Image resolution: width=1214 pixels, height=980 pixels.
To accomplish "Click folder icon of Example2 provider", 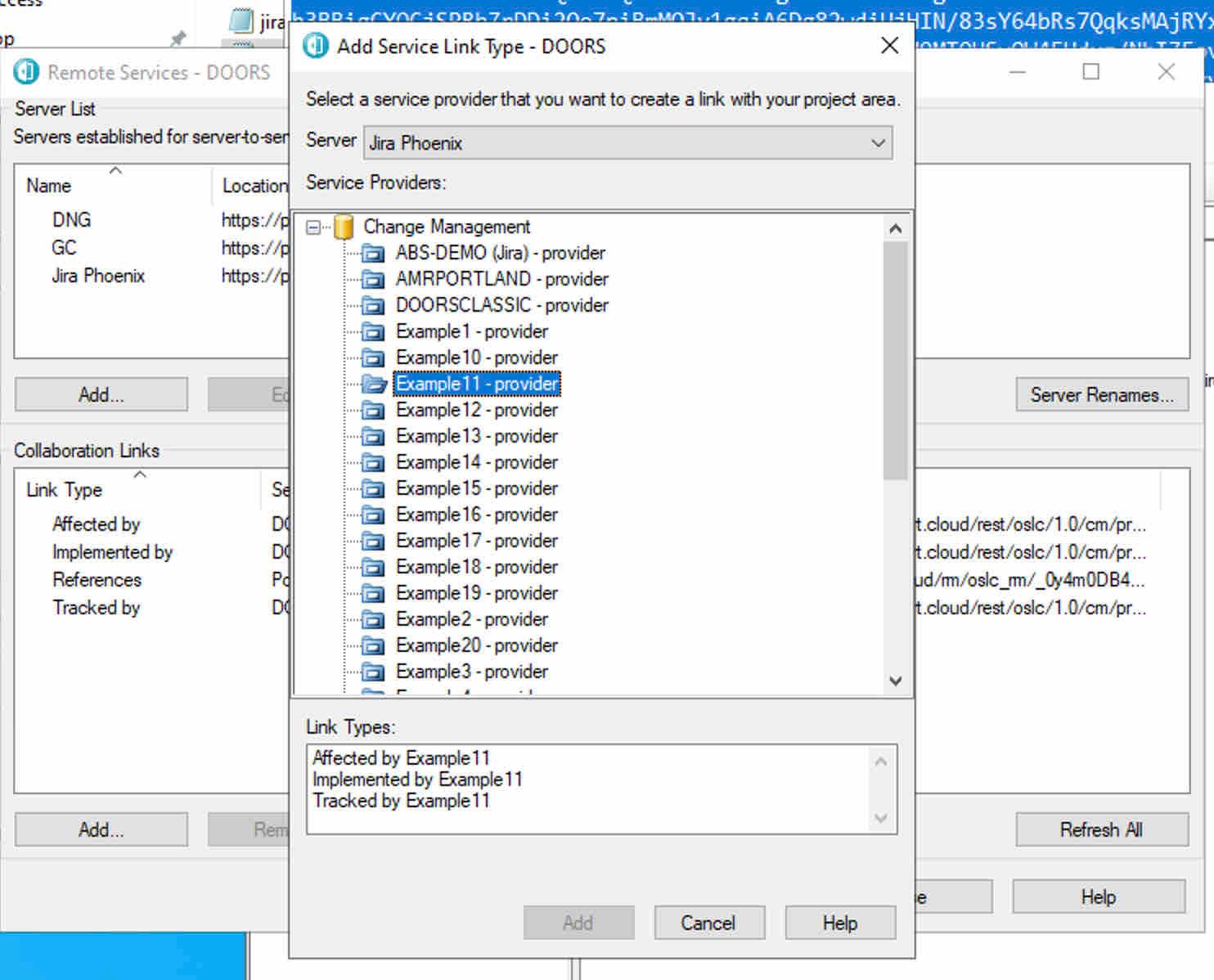I will pyautogui.click(x=373, y=620).
